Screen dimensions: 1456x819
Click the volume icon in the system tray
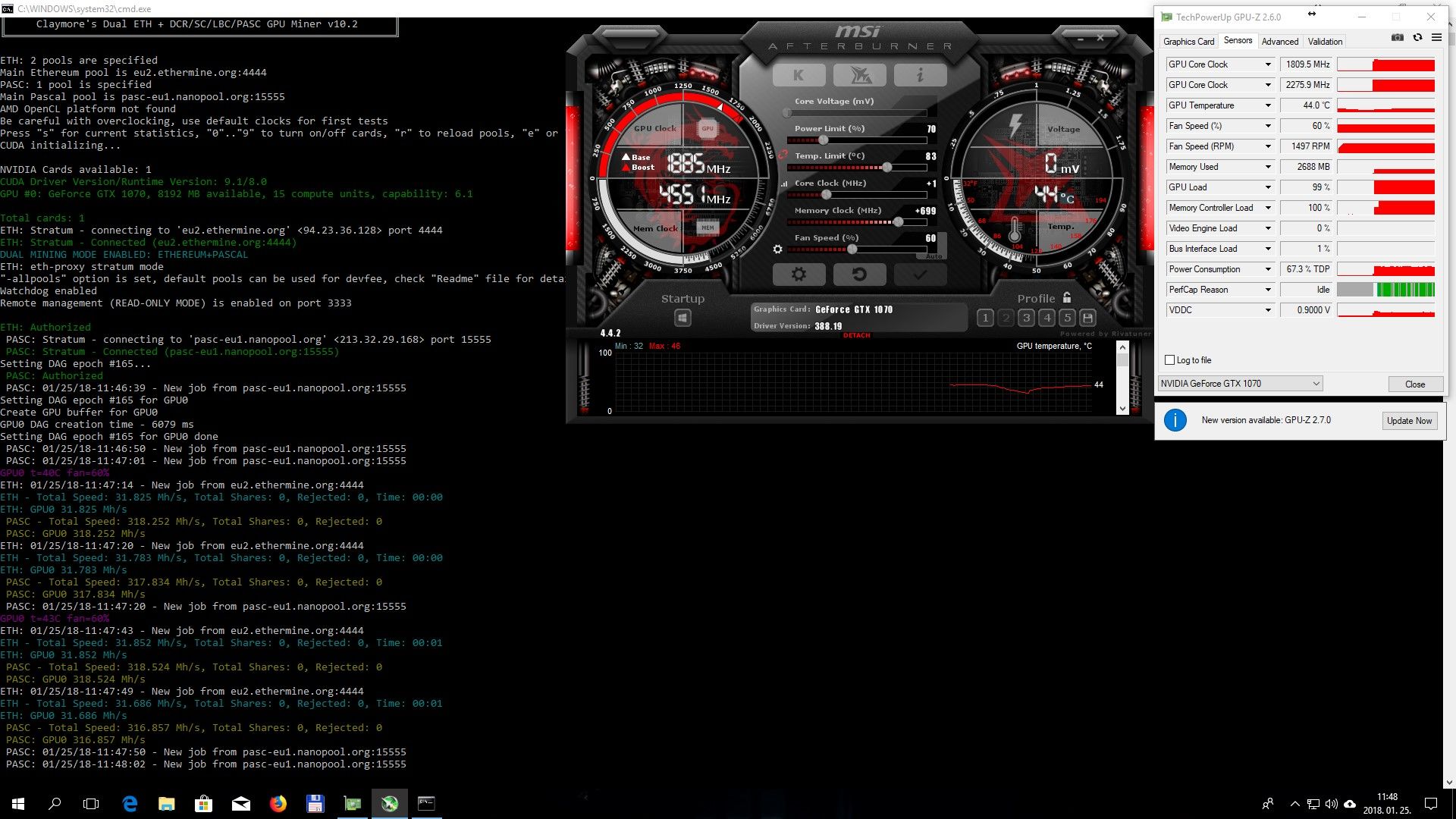coord(1331,804)
